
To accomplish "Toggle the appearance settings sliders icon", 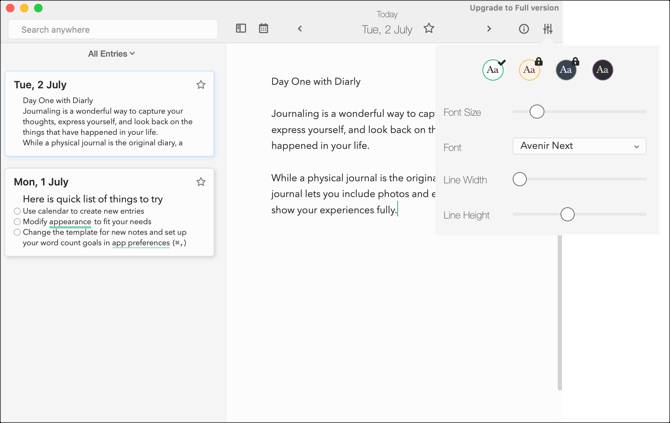I will (548, 29).
